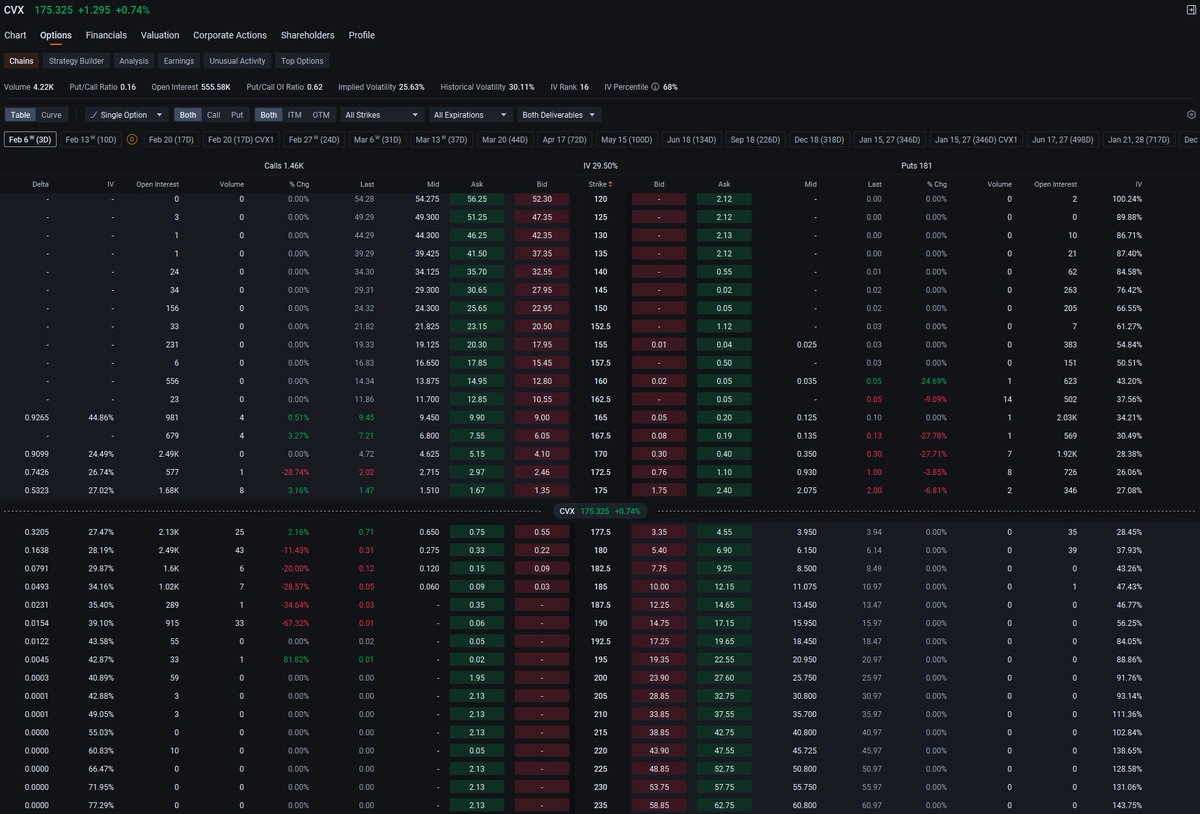Select the Feb 20 (17D) CVX1 expiration

(240, 140)
